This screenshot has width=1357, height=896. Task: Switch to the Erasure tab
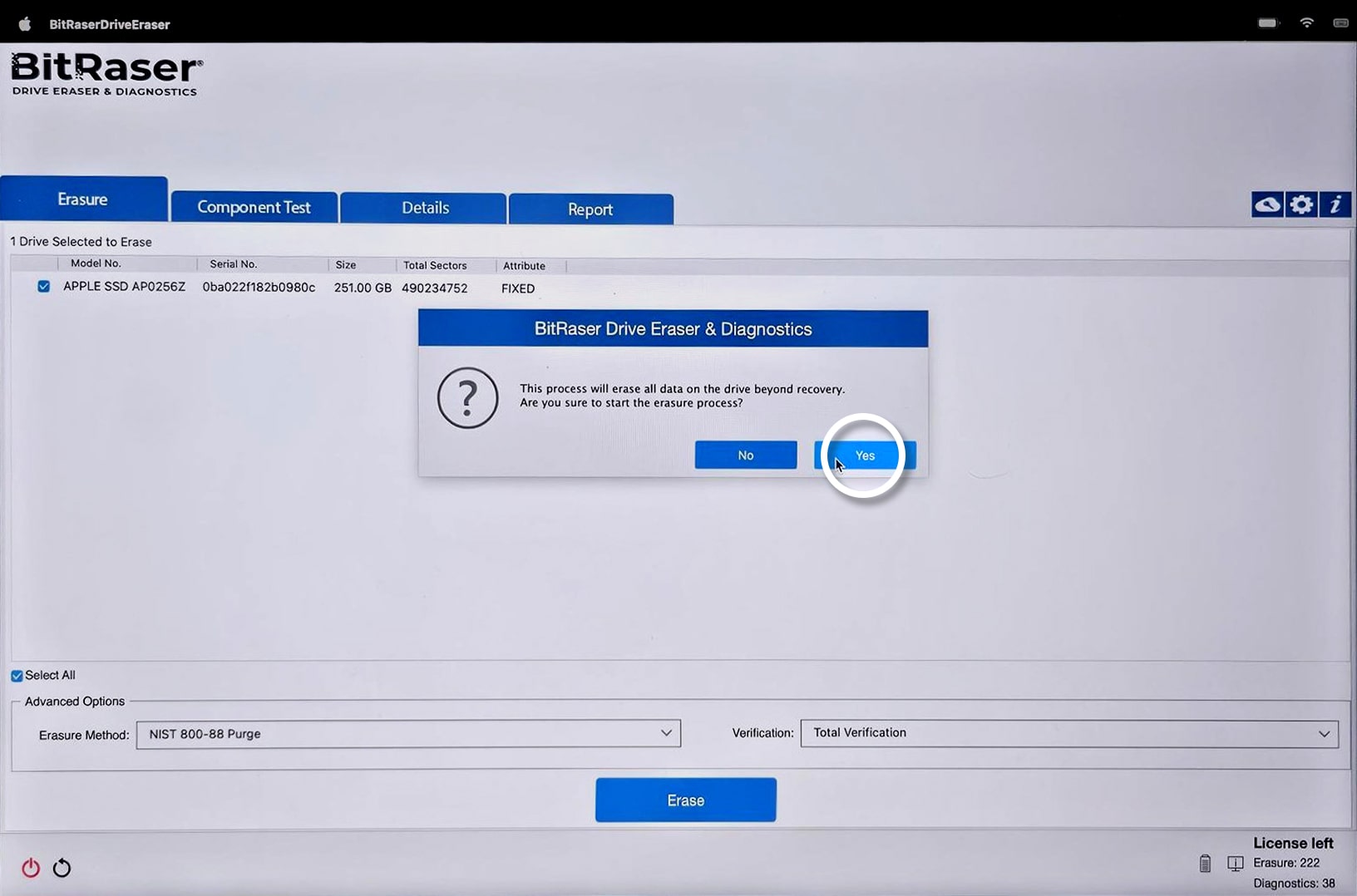[84, 199]
